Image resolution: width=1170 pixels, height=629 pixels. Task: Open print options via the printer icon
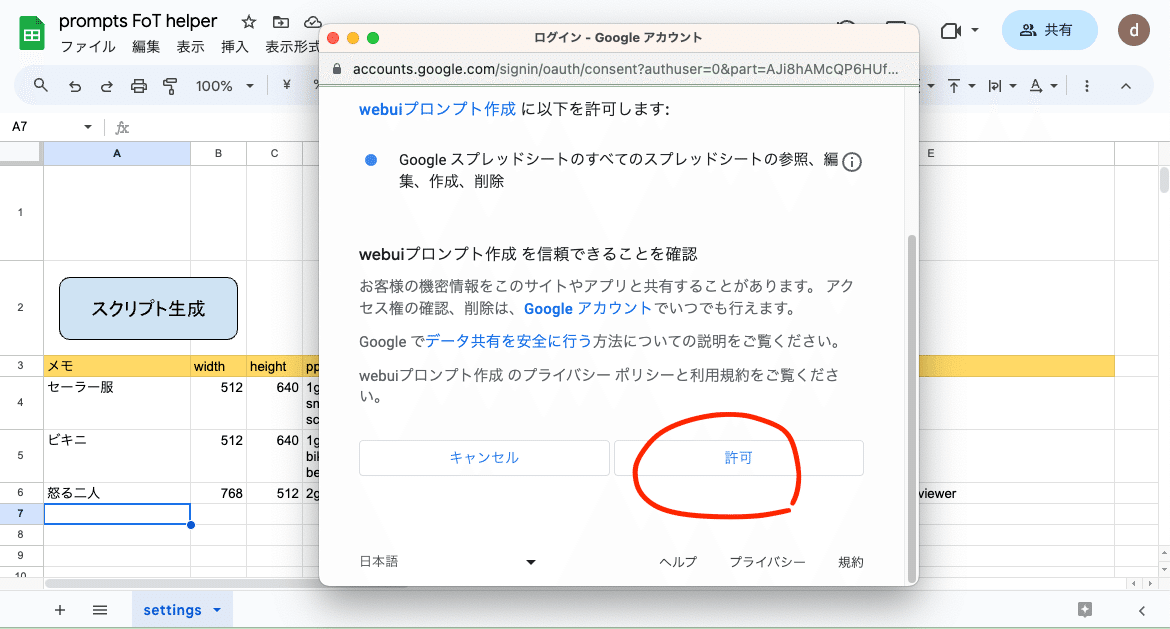[x=139, y=85]
